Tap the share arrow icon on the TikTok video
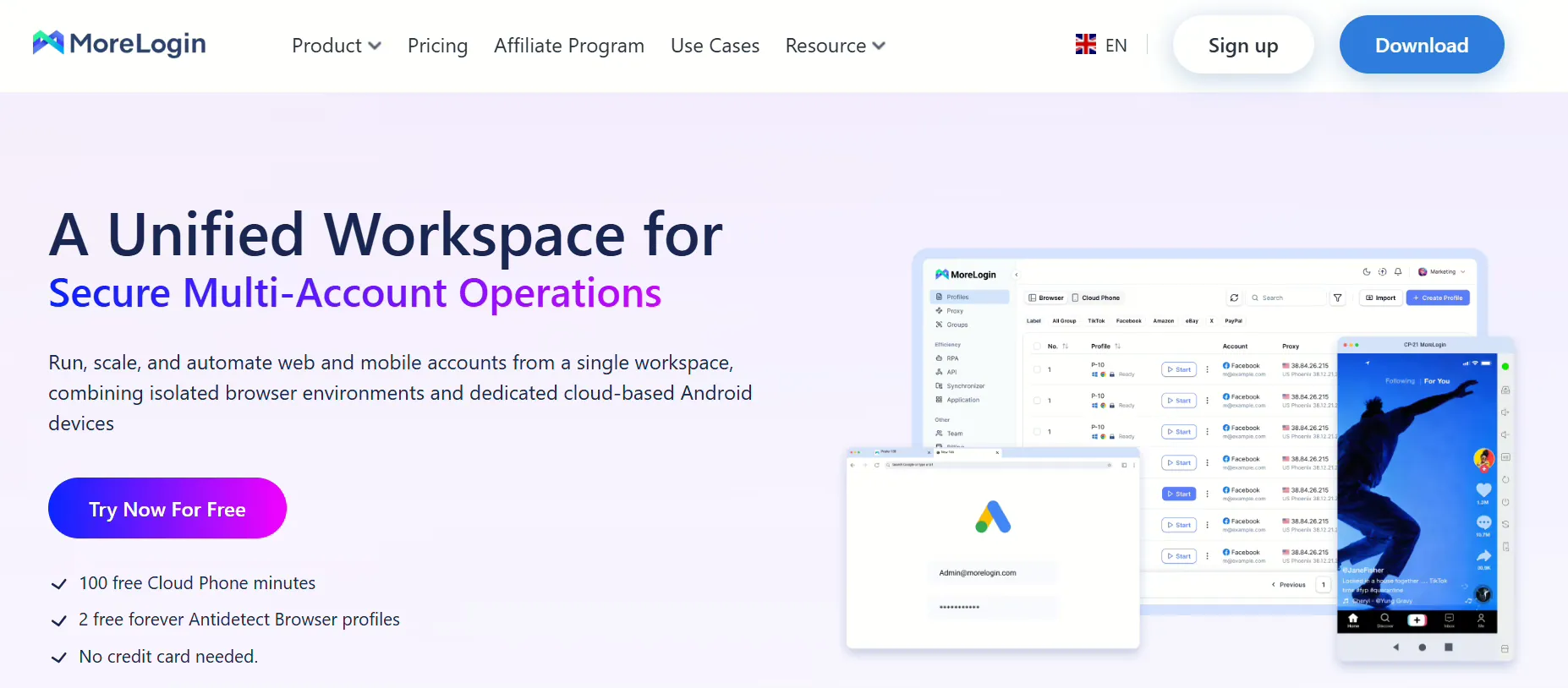This screenshot has height=688, width=1568. tap(1483, 556)
